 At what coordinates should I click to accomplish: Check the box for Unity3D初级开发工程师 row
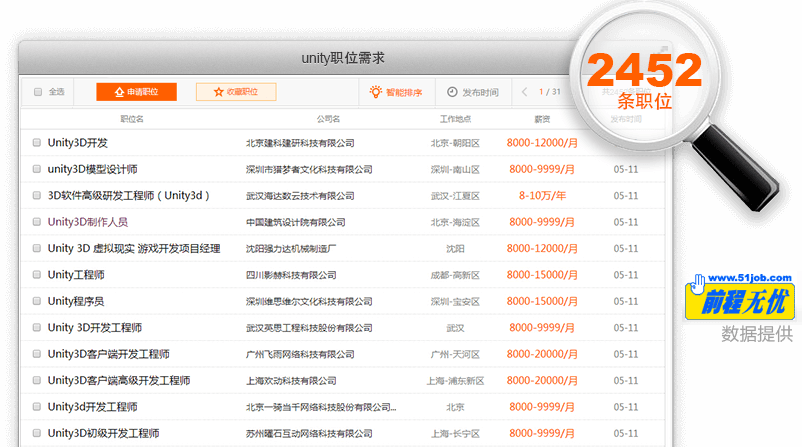(x=37, y=433)
